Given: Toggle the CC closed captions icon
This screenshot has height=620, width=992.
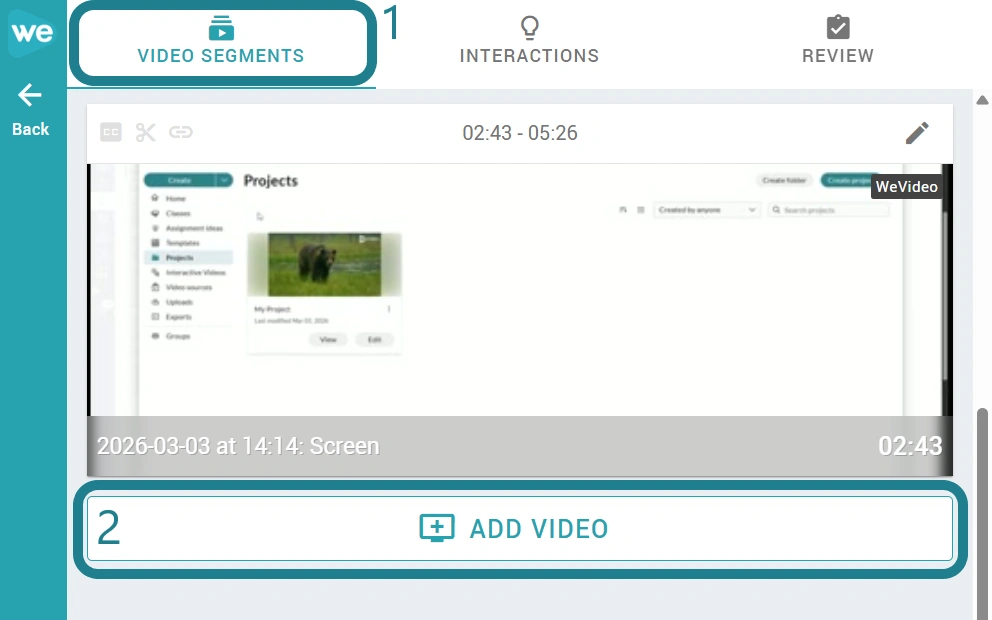Looking at the screenshot, I should click(x=111, y=132).
